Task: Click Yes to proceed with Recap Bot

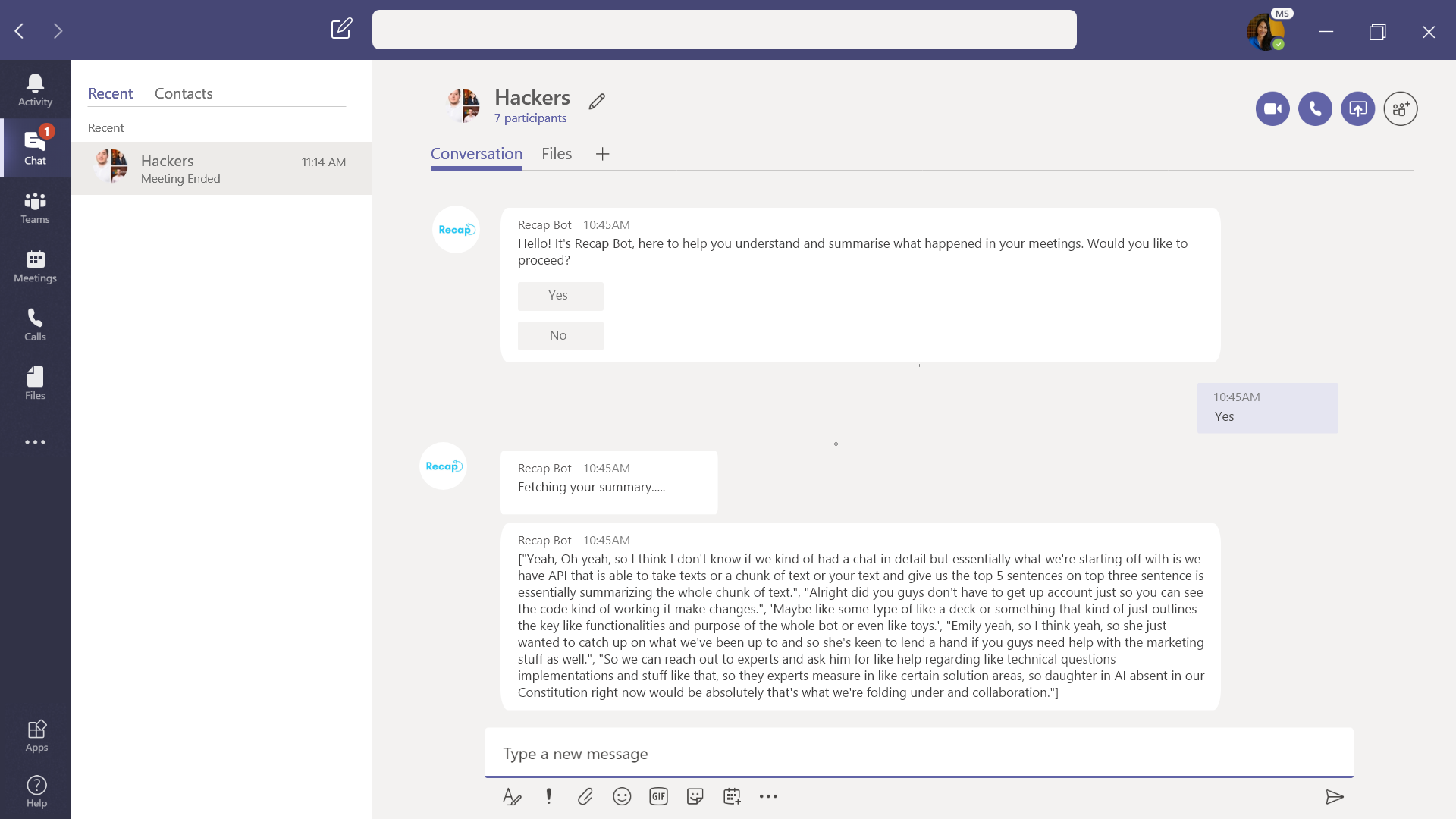Action: [x=560, y=296]
